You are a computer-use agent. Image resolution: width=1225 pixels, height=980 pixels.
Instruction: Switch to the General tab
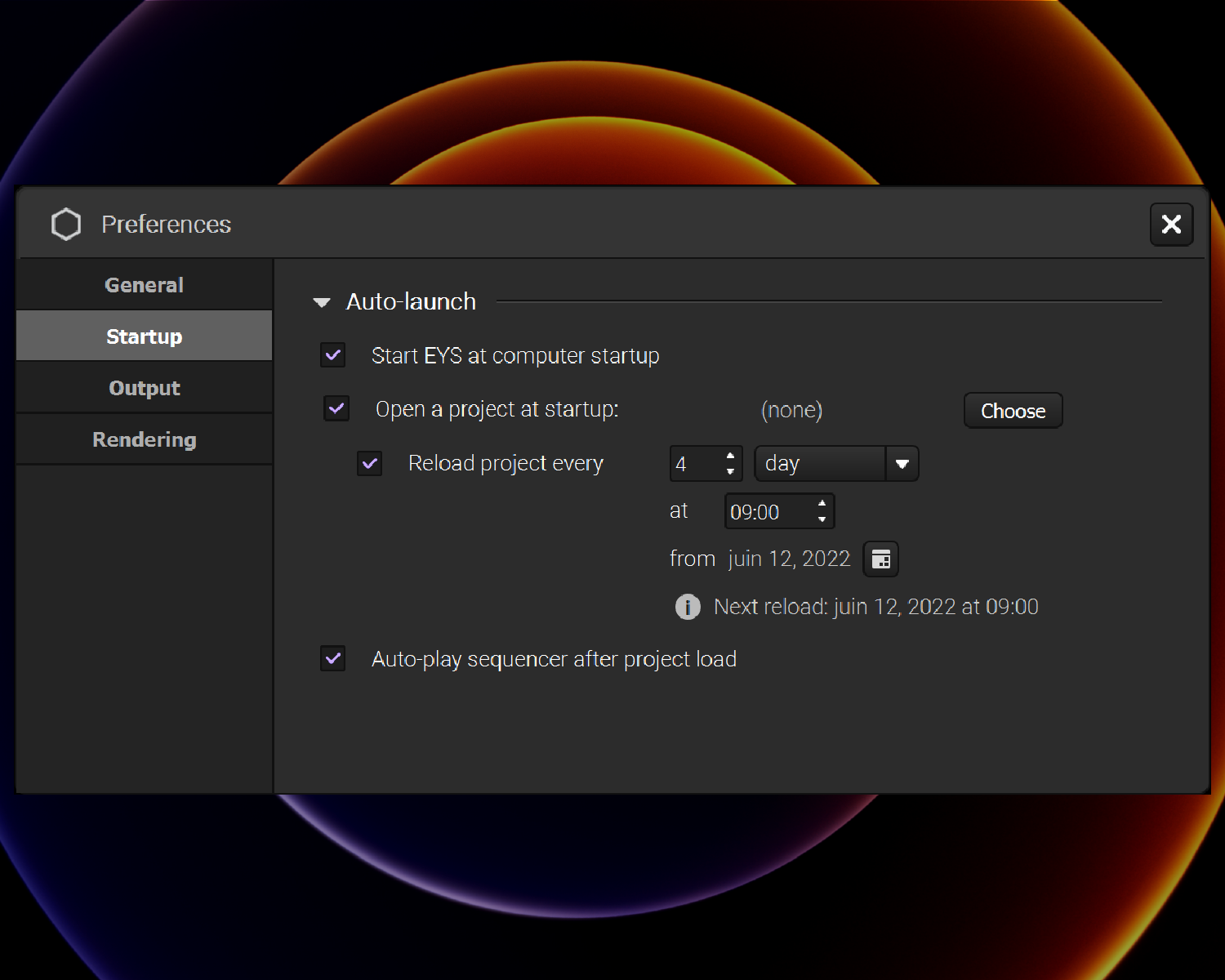[x=145, y=285]
